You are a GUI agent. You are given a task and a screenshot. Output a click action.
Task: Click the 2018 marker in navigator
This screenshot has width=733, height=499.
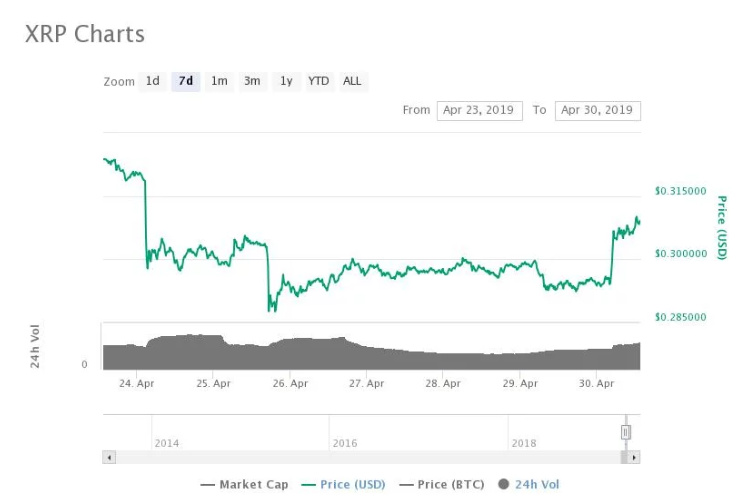(x=524, y=443)
